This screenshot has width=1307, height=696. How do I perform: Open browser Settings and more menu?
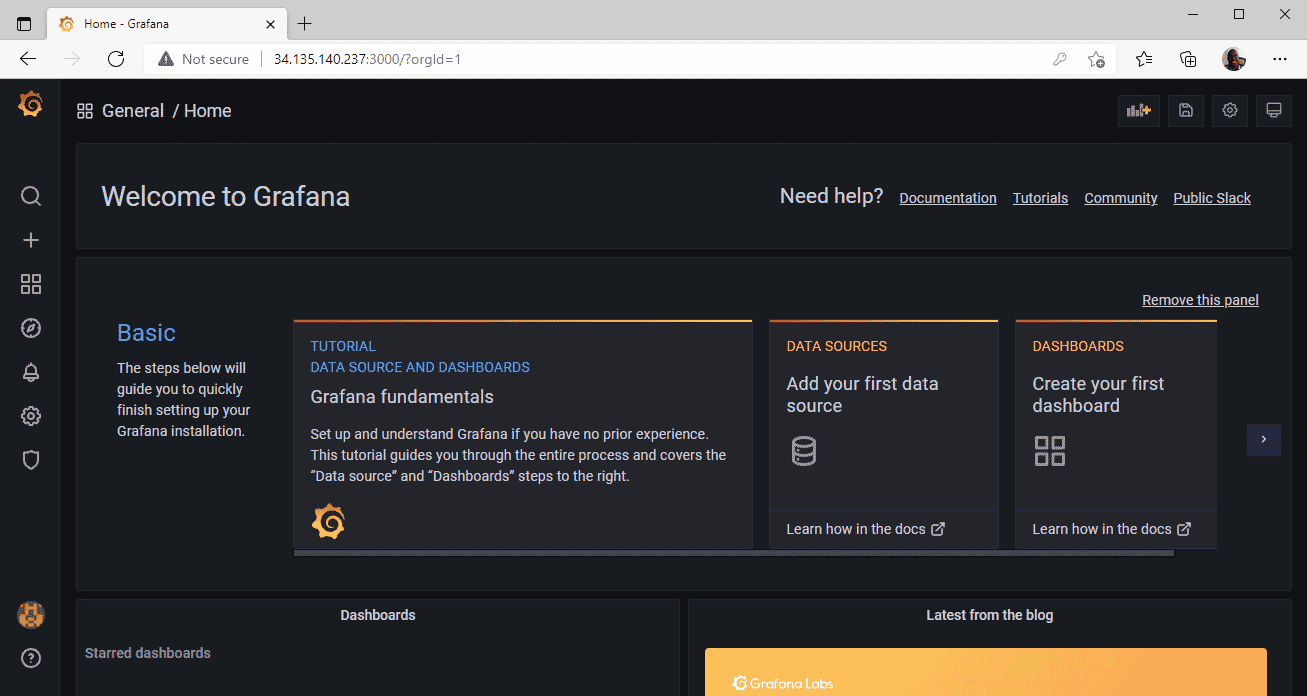click(x=1280, y=59)
